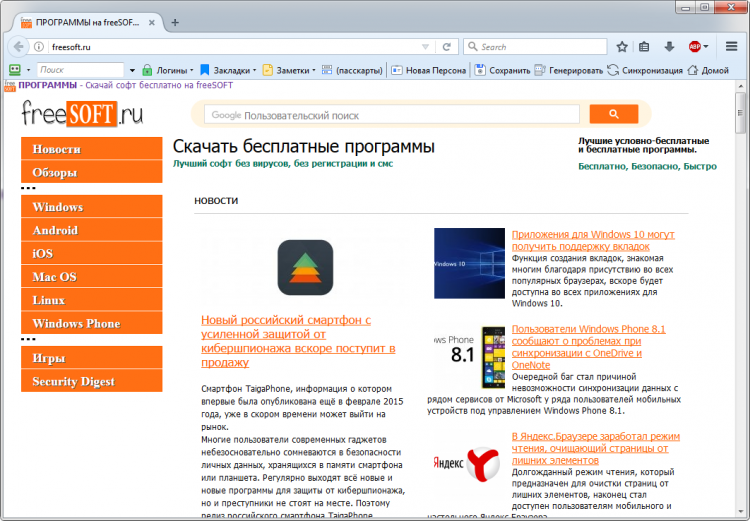Click the (пасскарты) toolbar item
This screenshot has width=750, height=521.
pyautogui.click(x=352, y=70)
